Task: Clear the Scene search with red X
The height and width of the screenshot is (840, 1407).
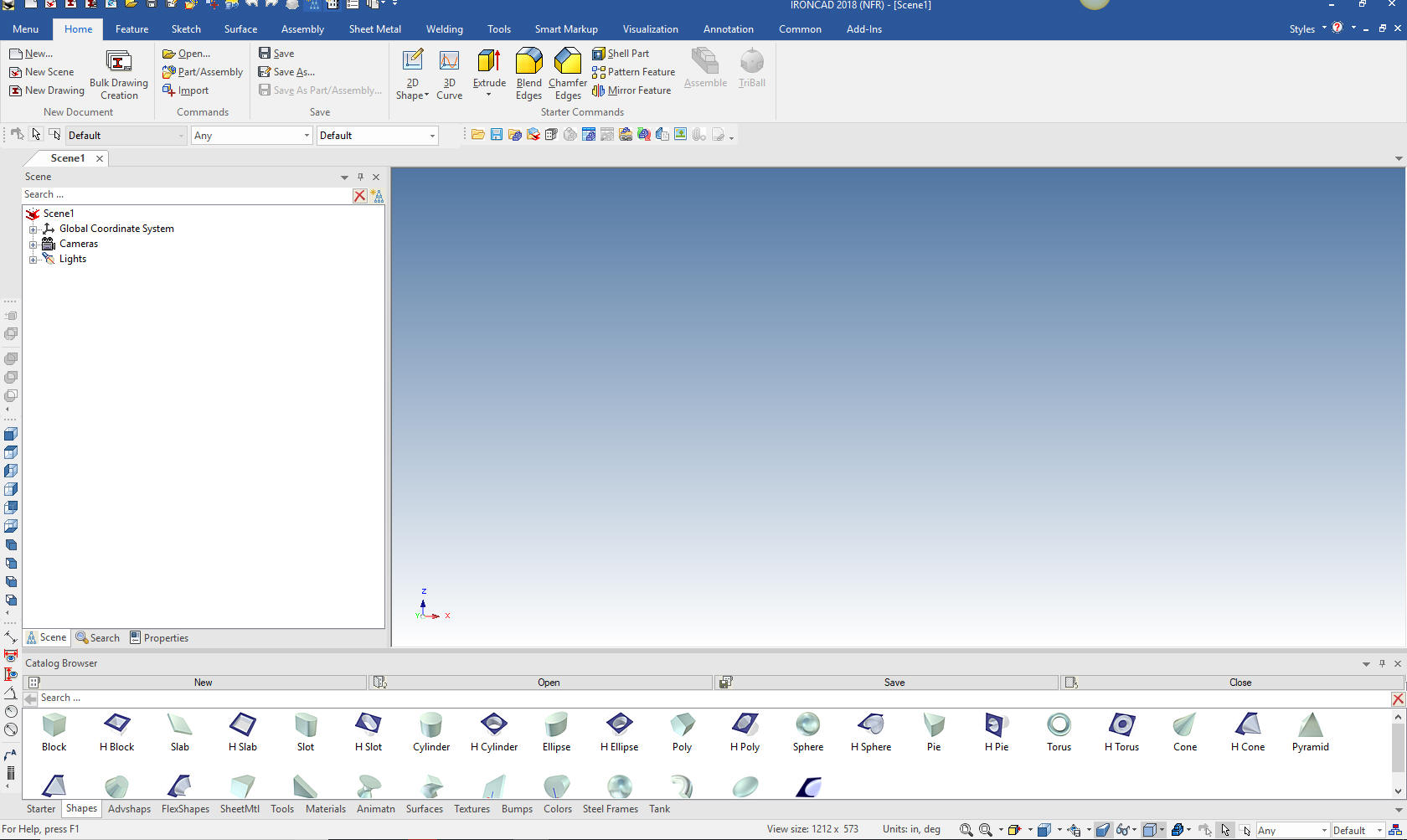Action: (x=360, y=195)
